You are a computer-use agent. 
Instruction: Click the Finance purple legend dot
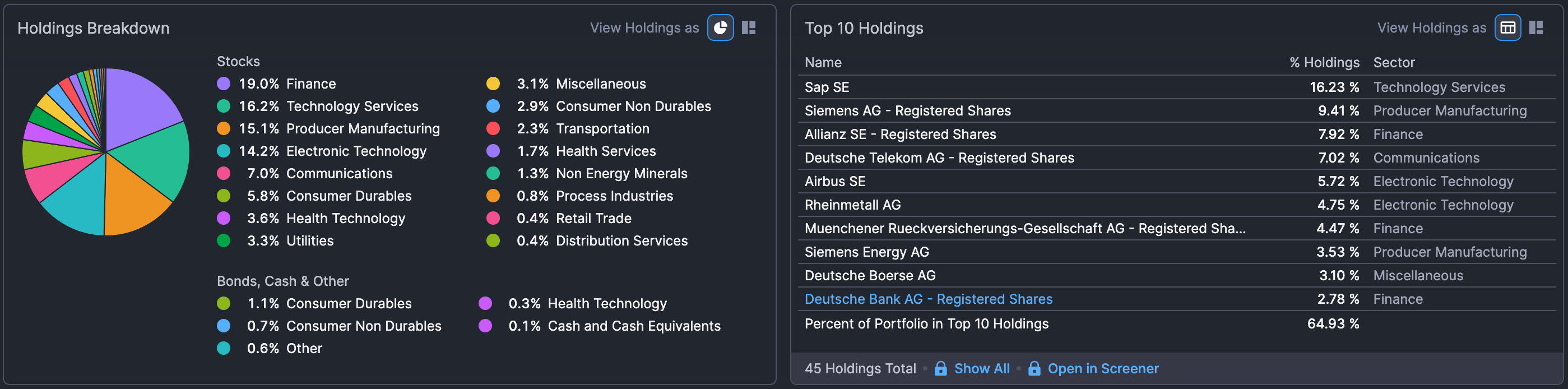[224, 84]
